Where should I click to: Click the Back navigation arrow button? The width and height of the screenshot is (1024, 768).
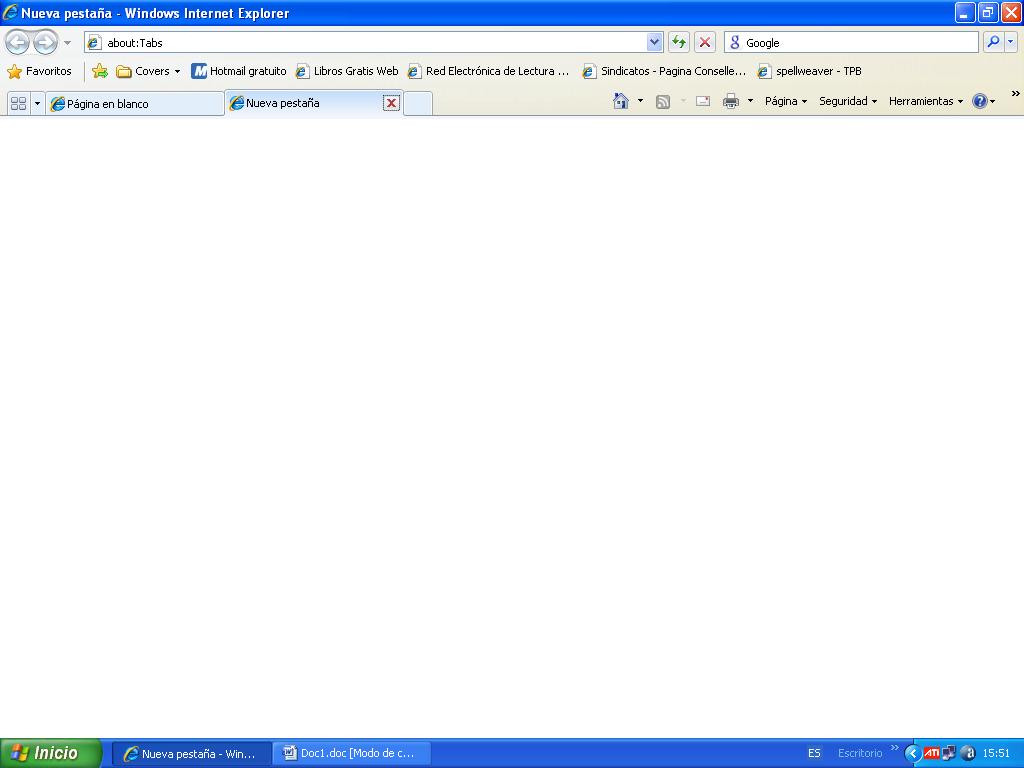[x=17, y=42]
